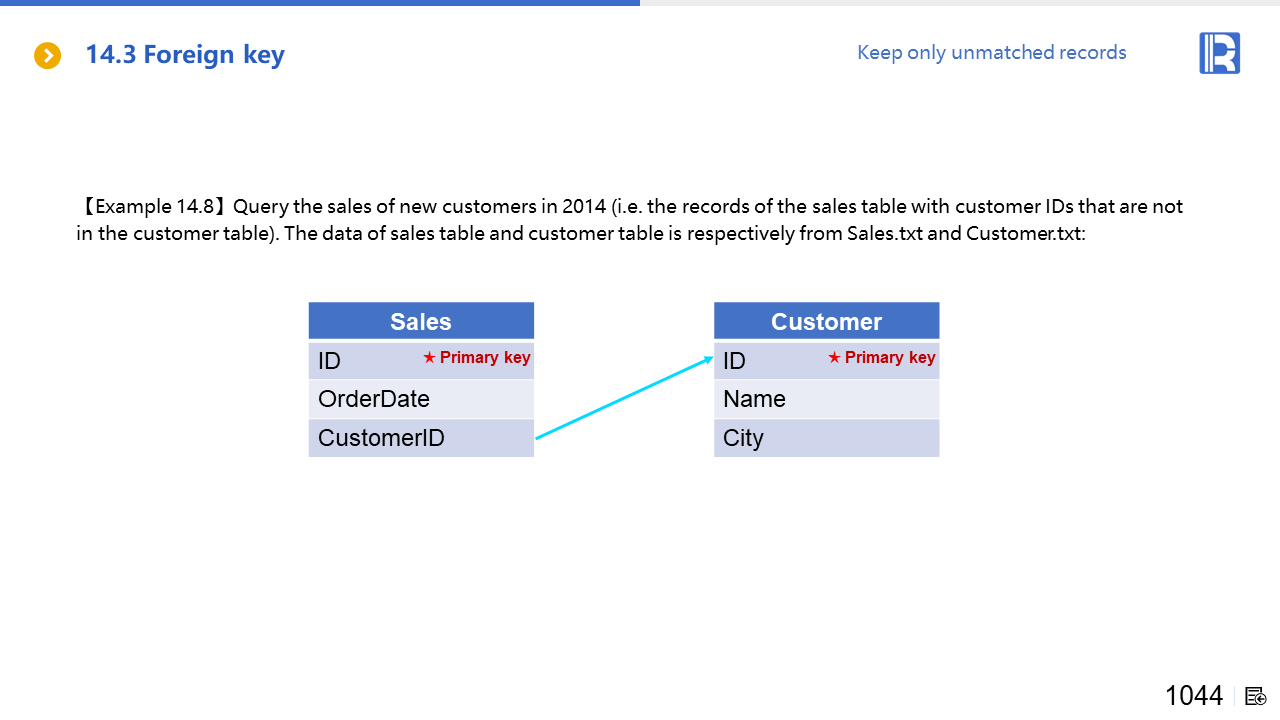Open the "14.3 Foreign key" section title
Image resolution: width=1280 pixels, height=720 pixels.
point(185,55)
